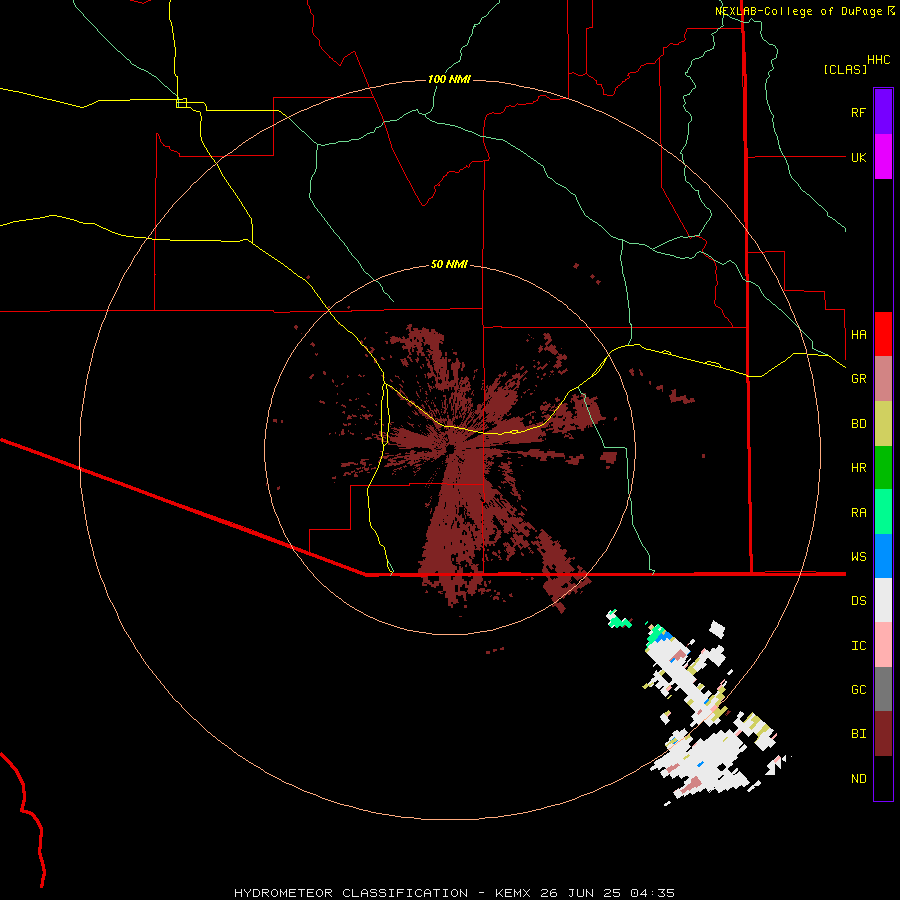Click the NEXLAB-College of DuPage text
This screenshot has height=900, width=900.
(798, 11)
